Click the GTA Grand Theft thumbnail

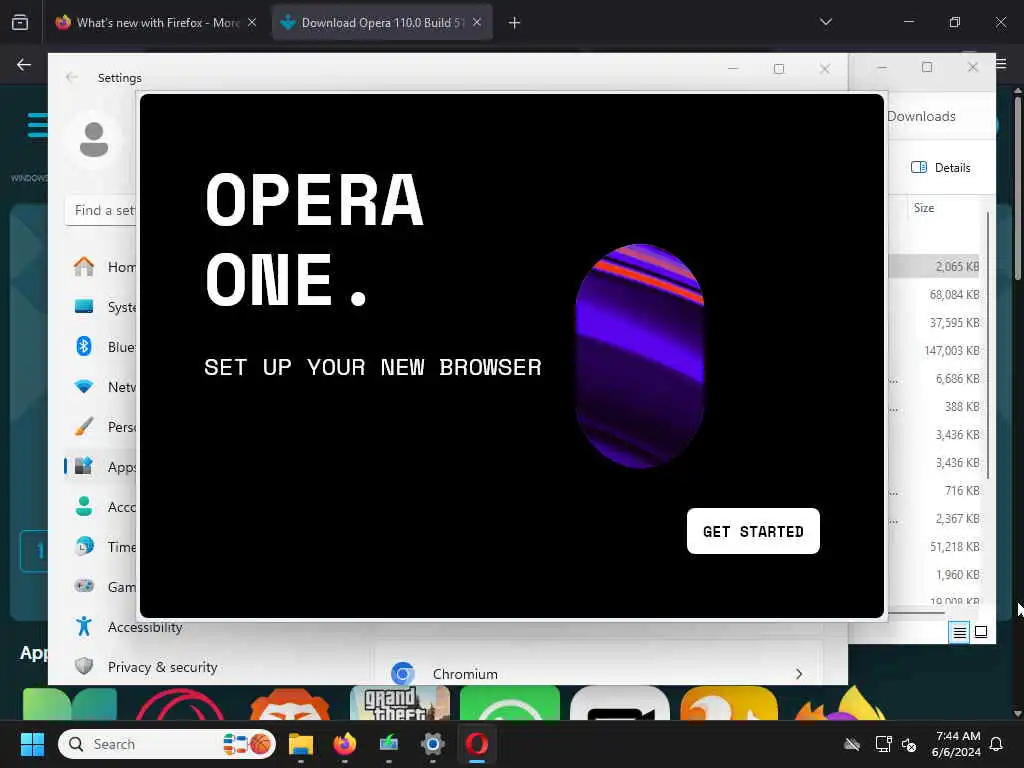pyautogui.click(x=400, y=703)
